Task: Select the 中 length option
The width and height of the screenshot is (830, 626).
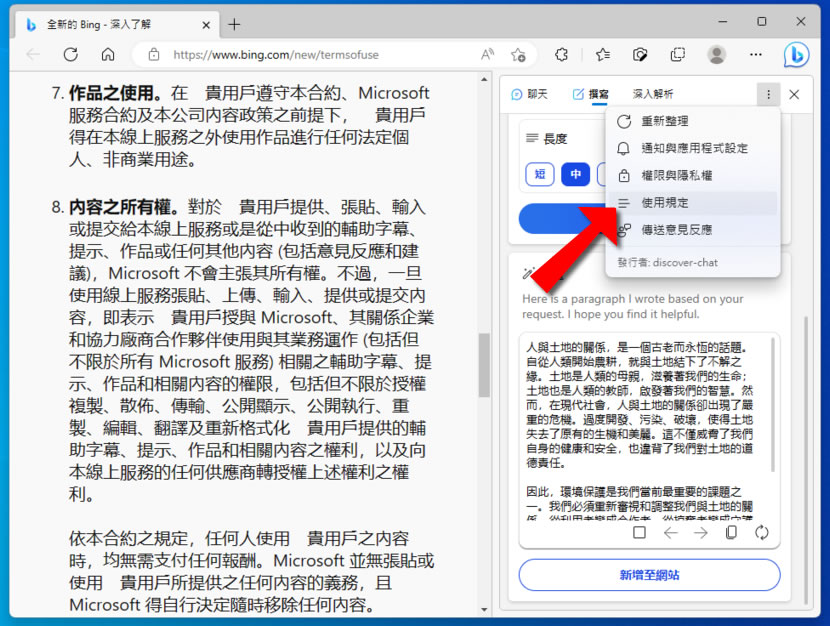Action: [x=576, y=174]
